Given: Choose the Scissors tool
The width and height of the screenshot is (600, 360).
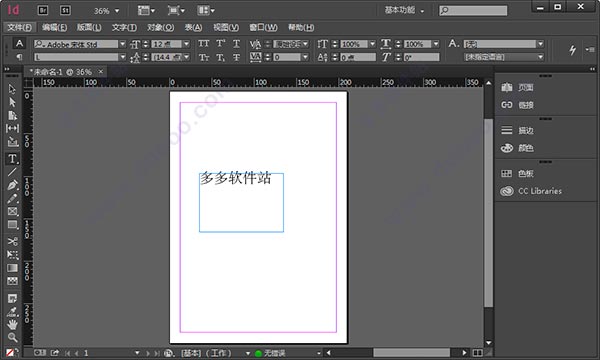Looking at the screenshot, I should point(12,241).
